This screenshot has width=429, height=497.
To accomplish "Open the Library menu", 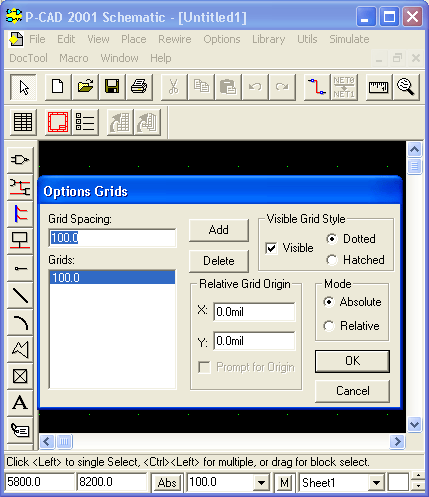I will coord(268,39).
